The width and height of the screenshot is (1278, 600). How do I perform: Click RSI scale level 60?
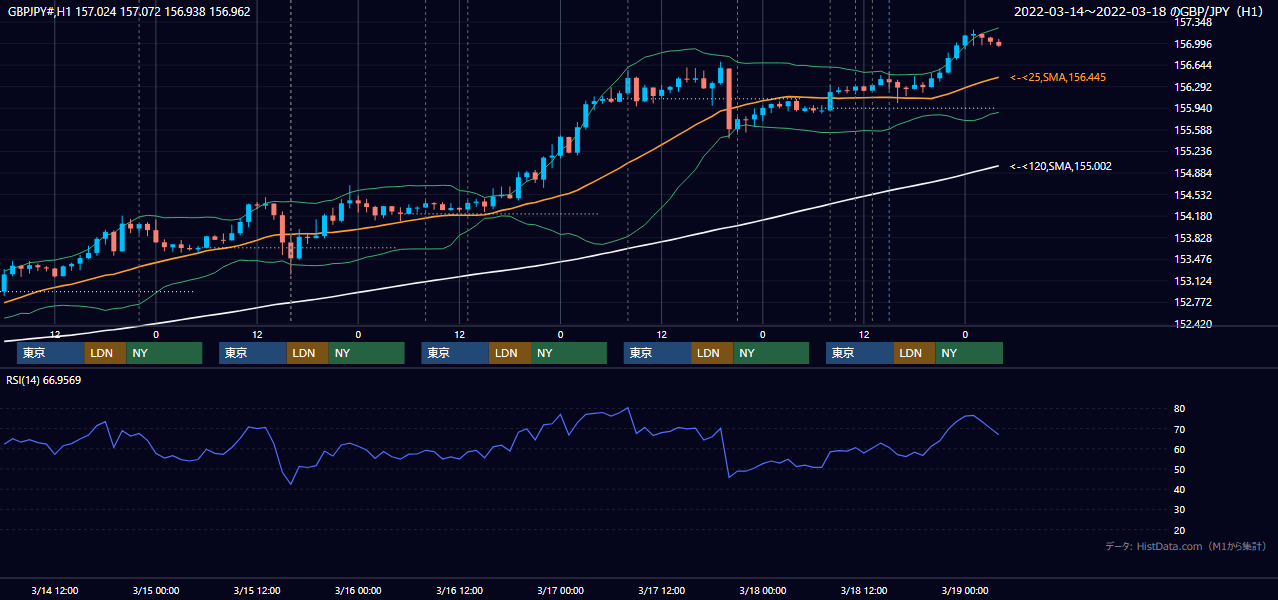[x=1180, y=449]
